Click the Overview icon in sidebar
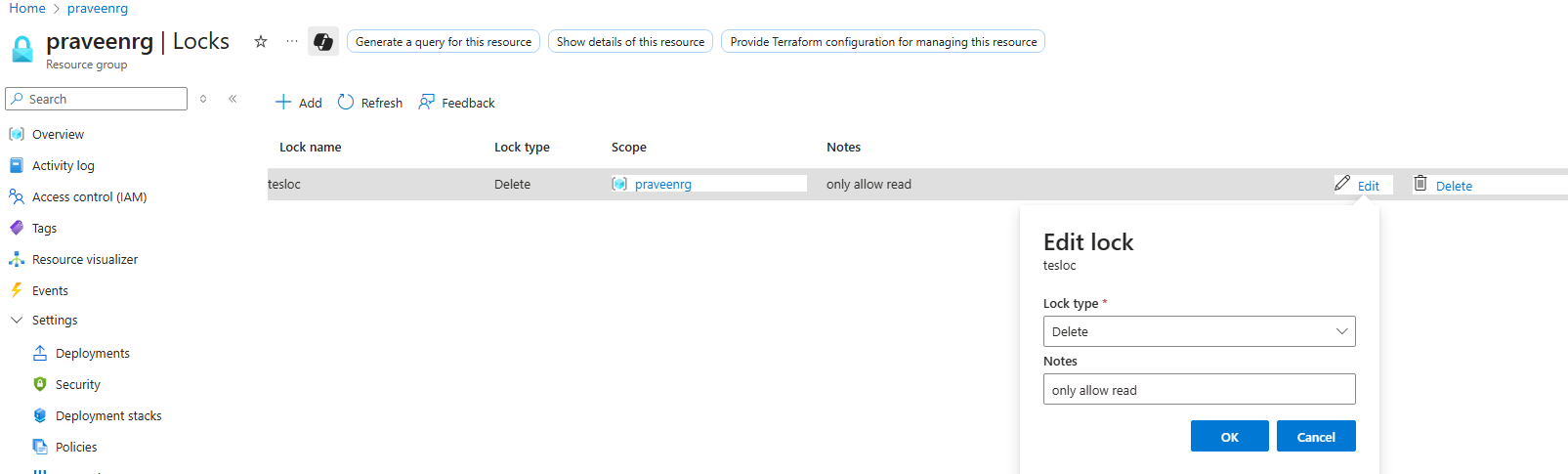This screenshot has height=474, width=1568. pyautogui.click(x=17, y=134)
